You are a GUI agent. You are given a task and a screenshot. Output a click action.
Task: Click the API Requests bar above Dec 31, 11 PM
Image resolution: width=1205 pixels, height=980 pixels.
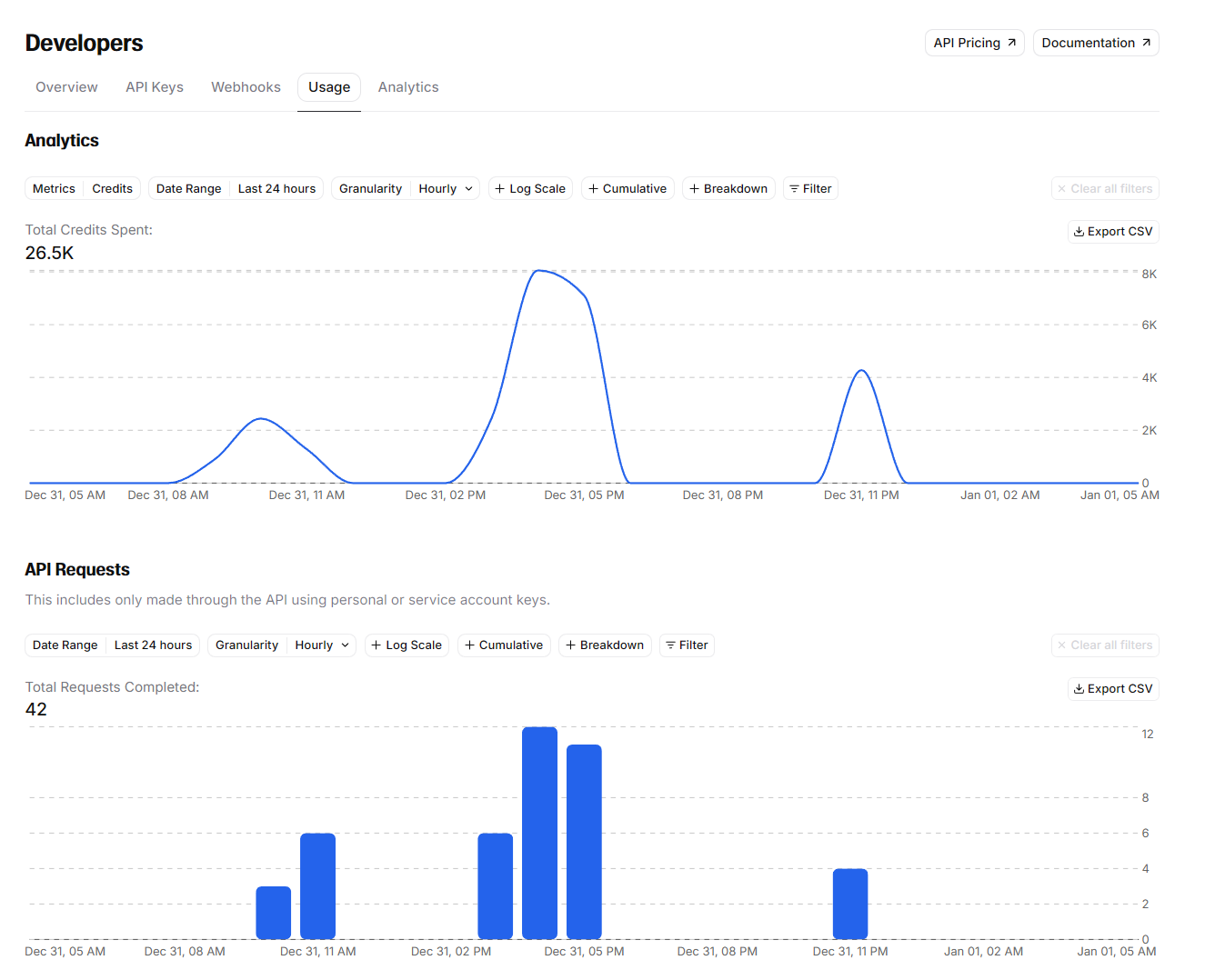tap(850, 904)
